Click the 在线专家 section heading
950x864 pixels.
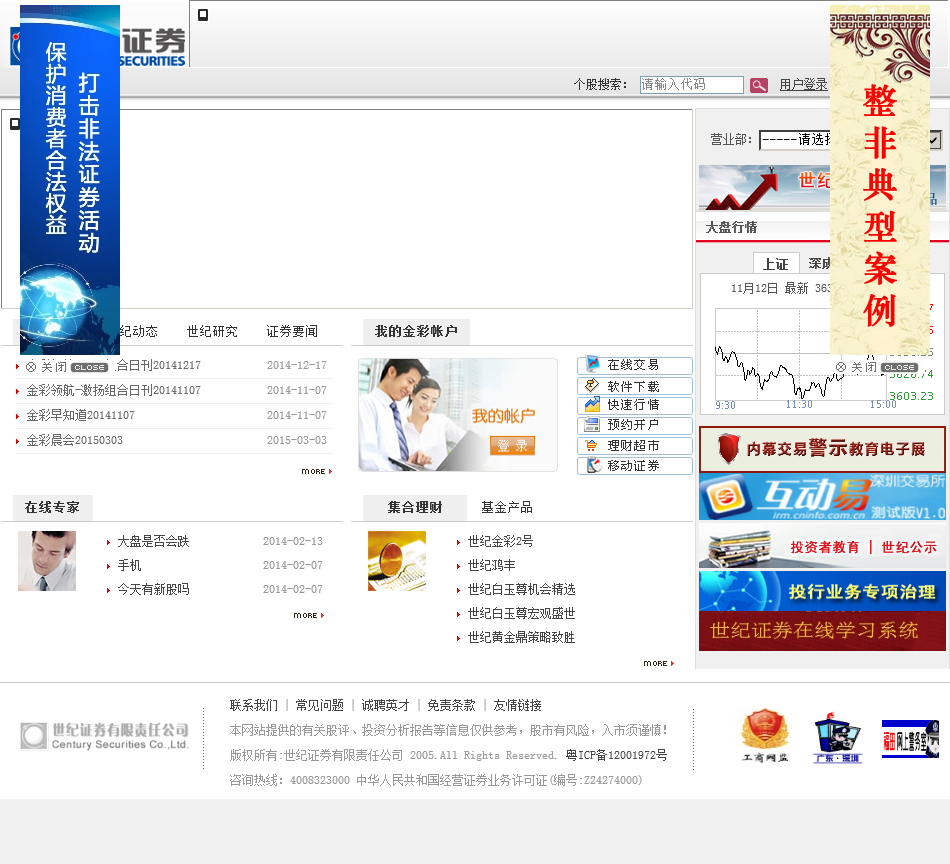52,508
